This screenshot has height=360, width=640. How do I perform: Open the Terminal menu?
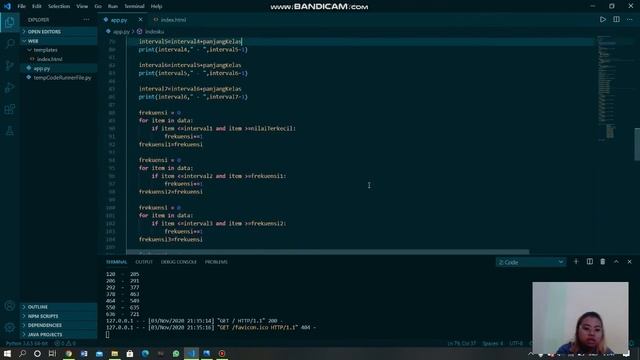coord(134,6)
